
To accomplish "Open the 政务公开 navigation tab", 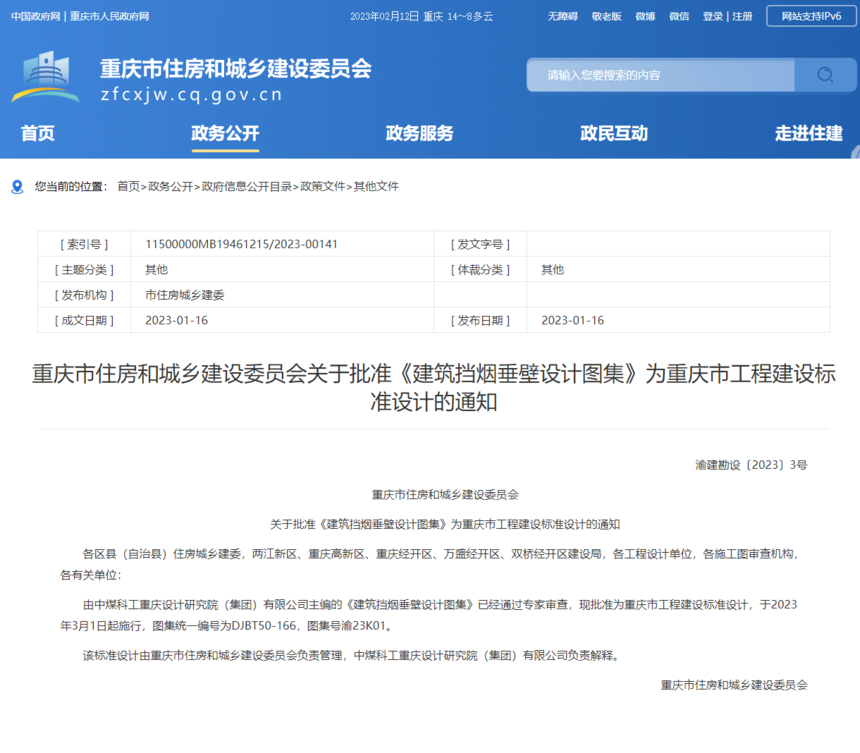I will pyautogui.click(x=225, y=133).
